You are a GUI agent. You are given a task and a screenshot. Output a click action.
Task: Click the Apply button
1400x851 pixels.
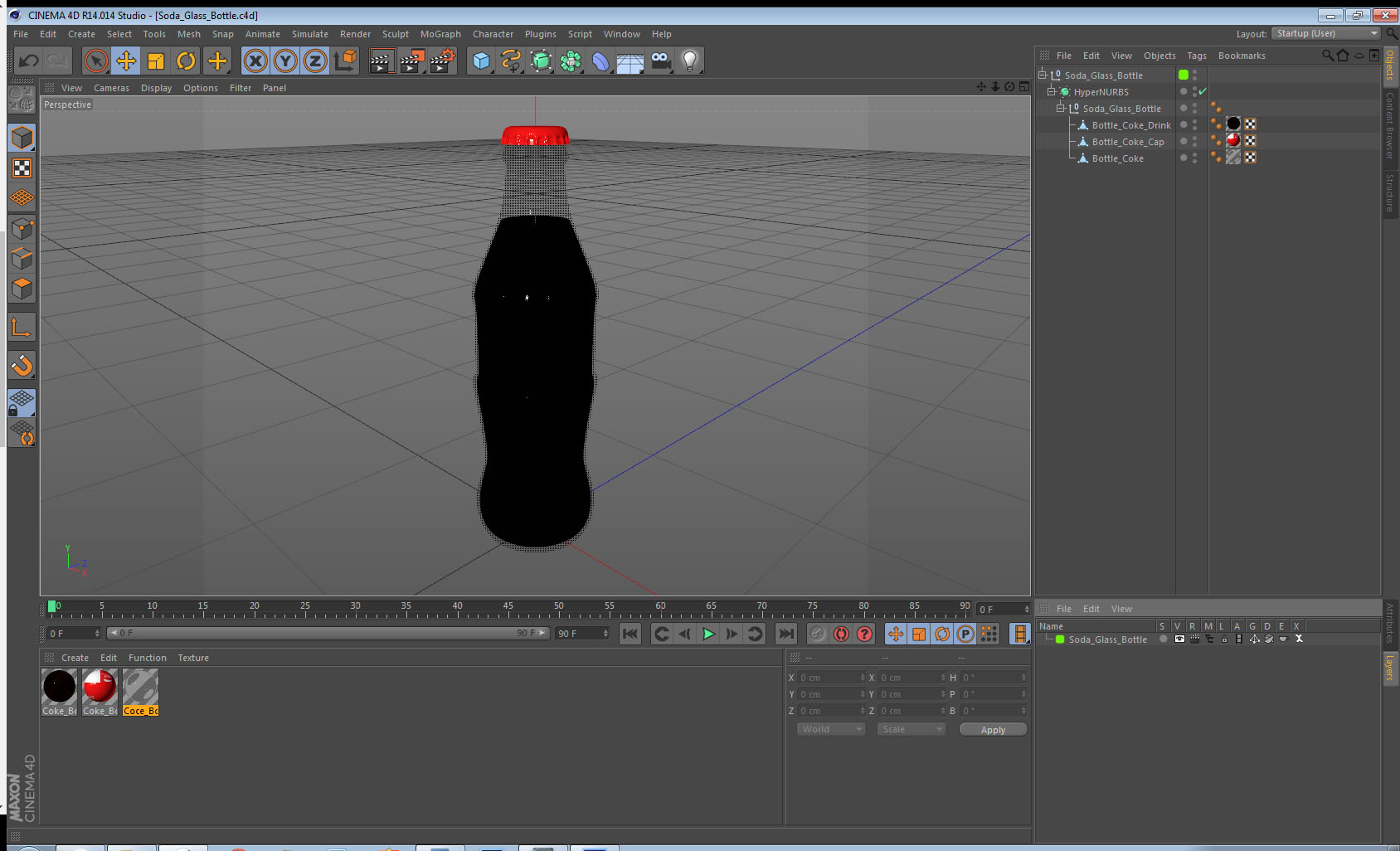coord(993,730)
